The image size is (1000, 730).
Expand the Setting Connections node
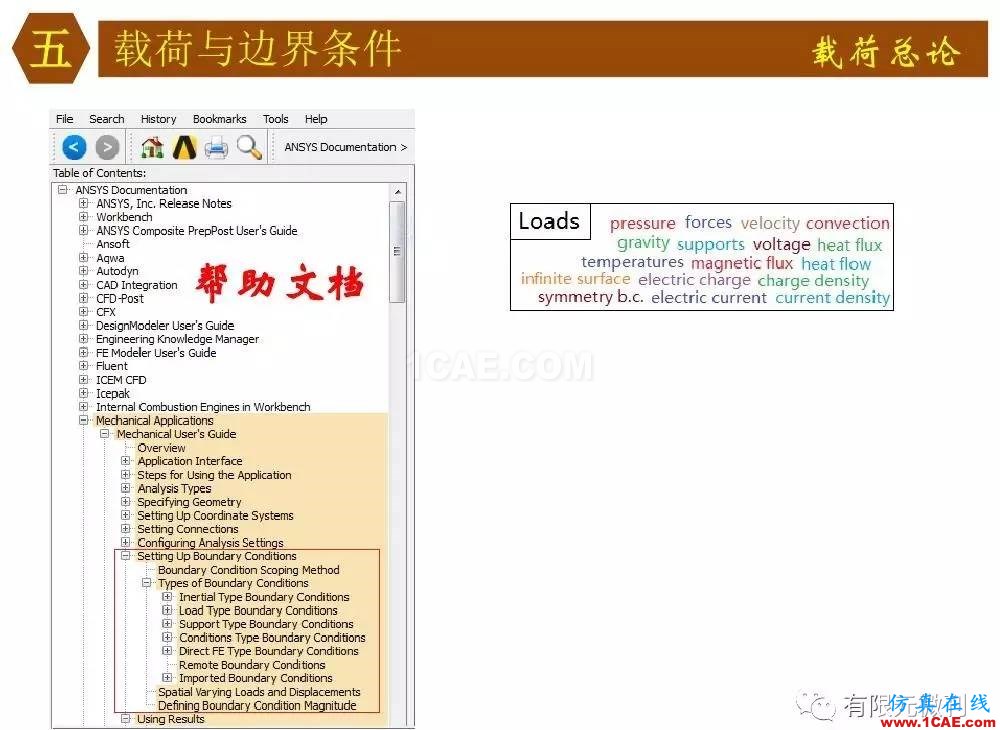[x=126, y=529]
